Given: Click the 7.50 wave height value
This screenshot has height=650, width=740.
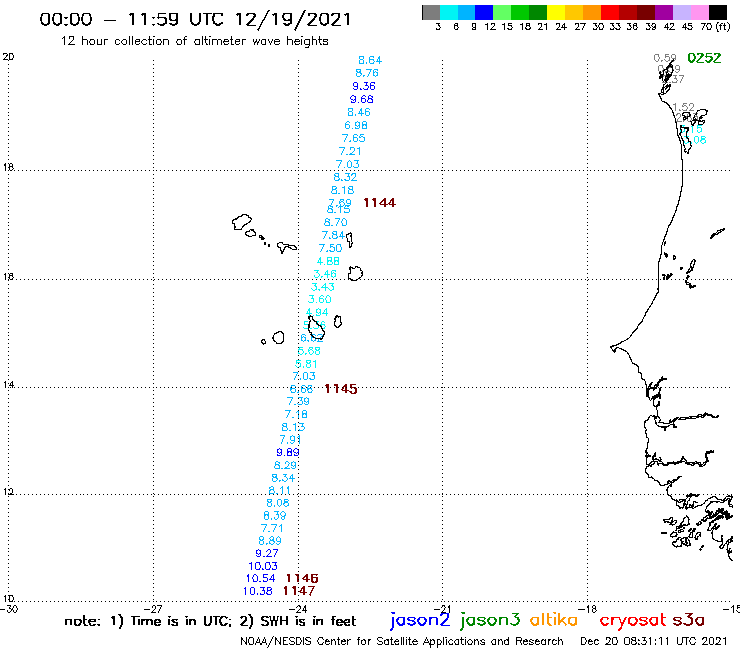Looking at the screenshot, I should 330,248.
